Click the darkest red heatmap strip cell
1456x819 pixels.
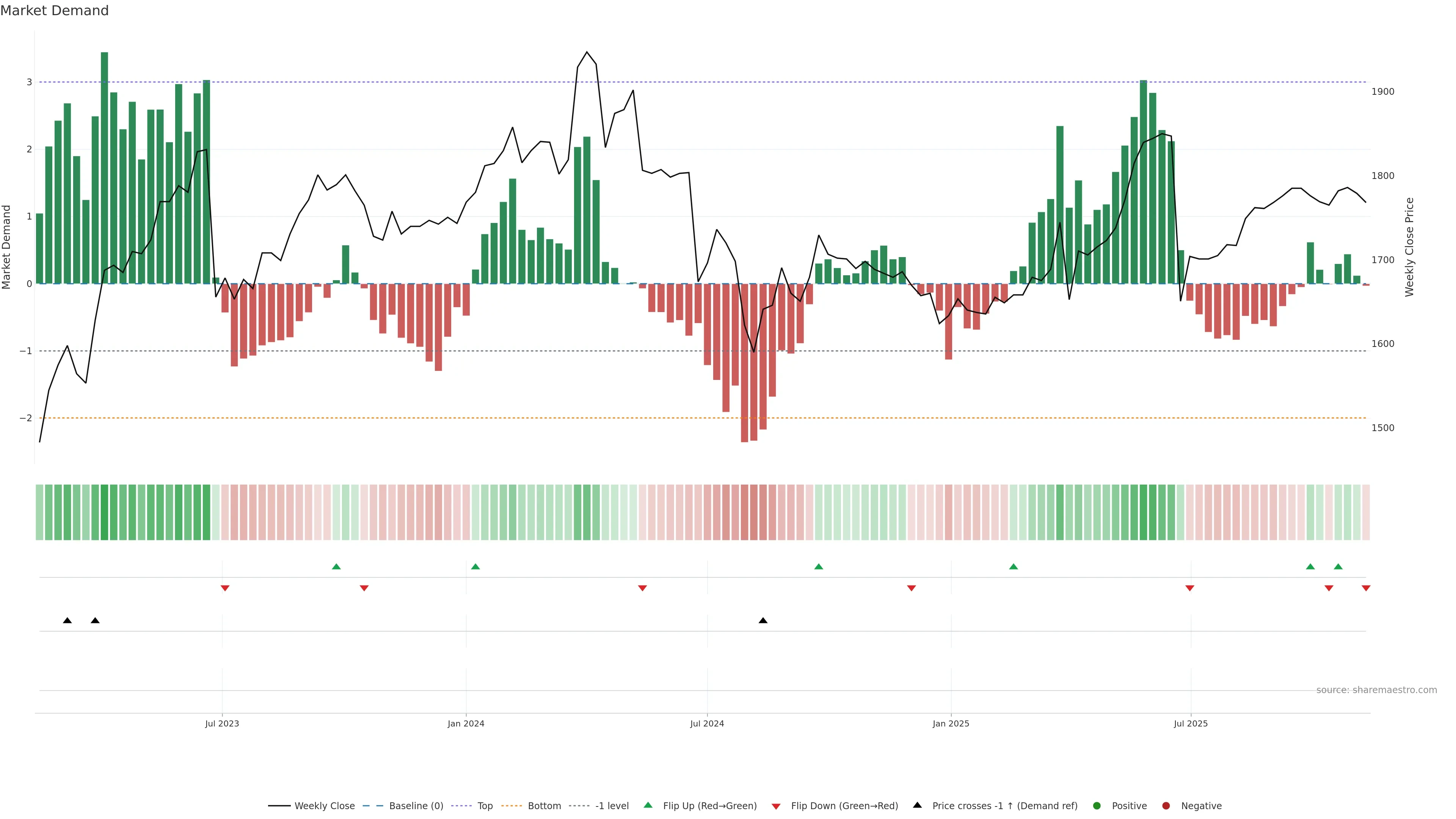pyautogui.click(x=744, y=512)
